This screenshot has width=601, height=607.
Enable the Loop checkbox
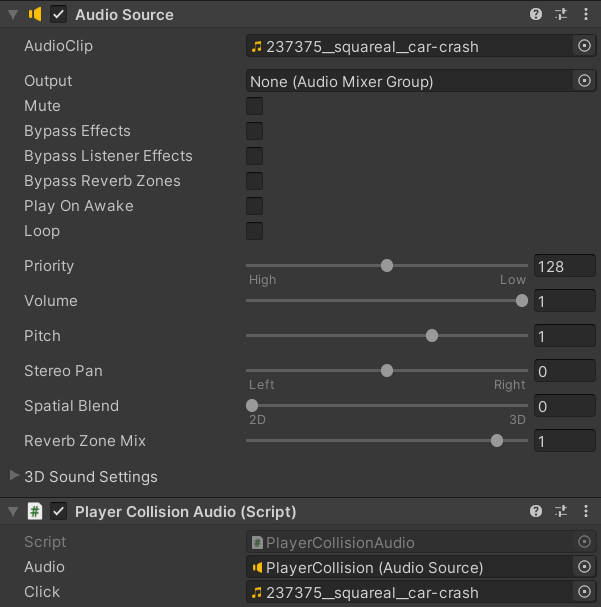pos(255,231)
